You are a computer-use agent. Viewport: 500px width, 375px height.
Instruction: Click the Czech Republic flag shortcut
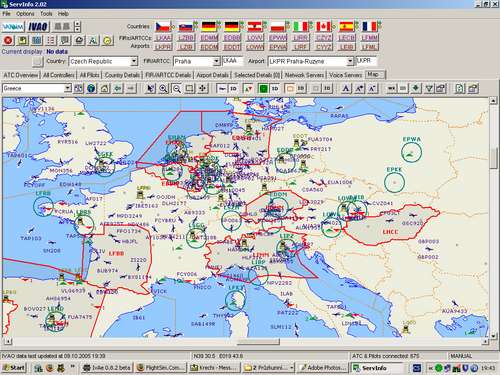(x=163, y=26)
